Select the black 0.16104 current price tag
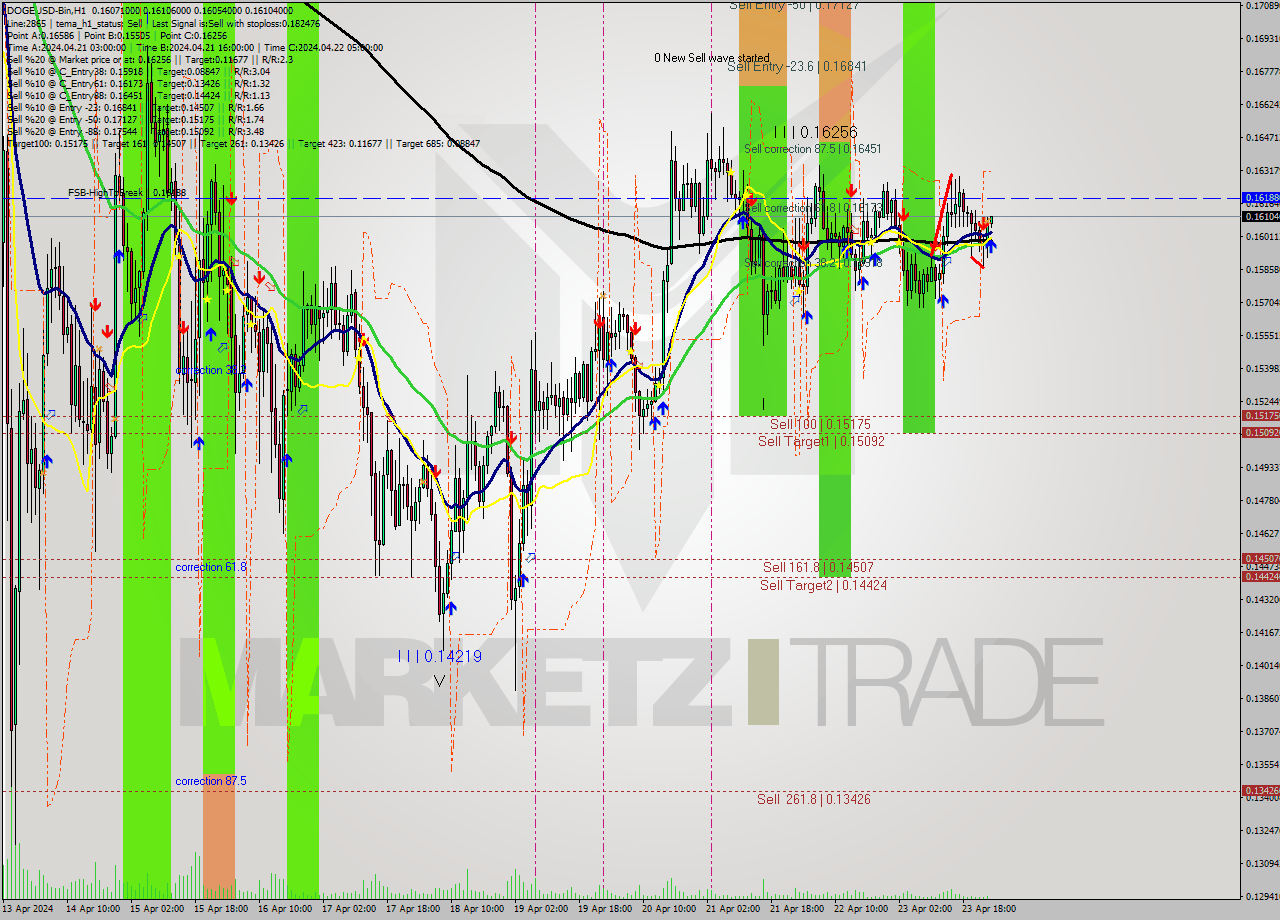The height and width of the screenshot is (920, 1280). pyautogui.click(x=1260, y=216)
